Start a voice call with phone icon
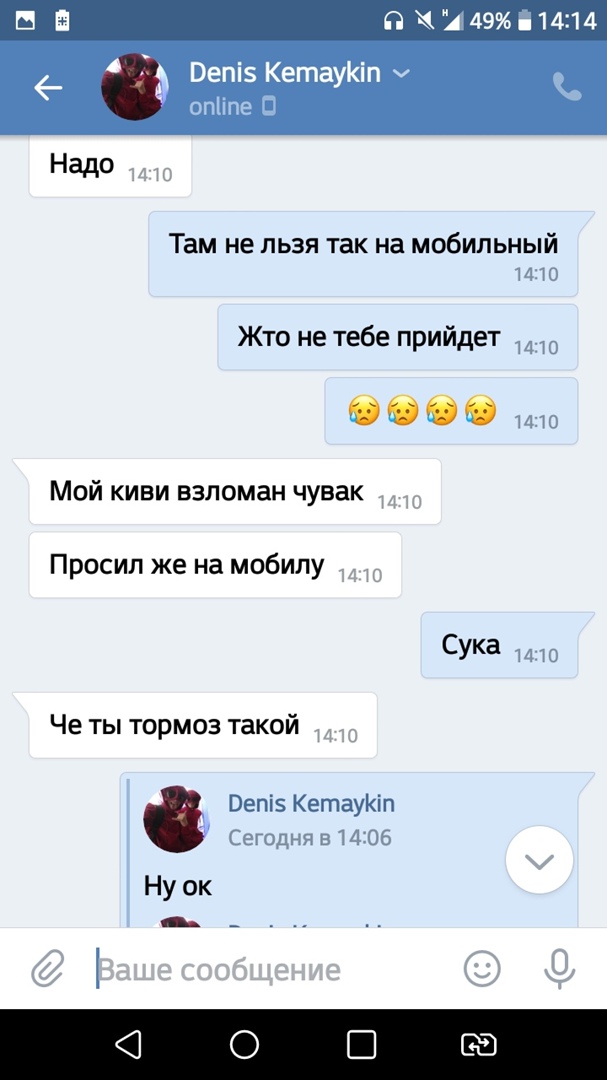The image size is (607, 1080). tap(567, 87)
